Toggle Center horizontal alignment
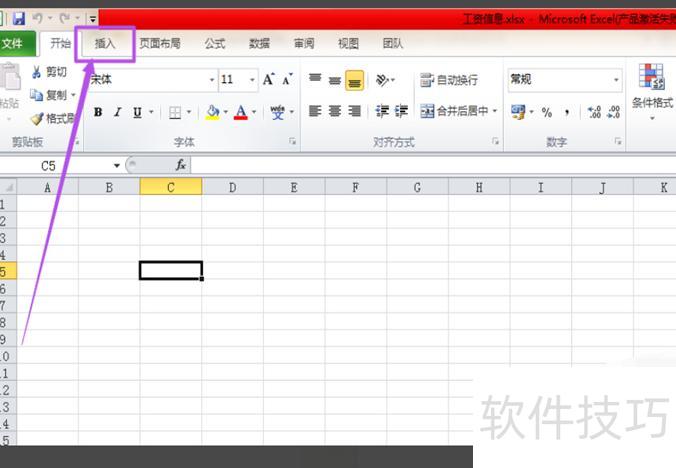Image resolution: width=676 pixels, height=468 pixels. pyautogui.click(x=335, y=112)
